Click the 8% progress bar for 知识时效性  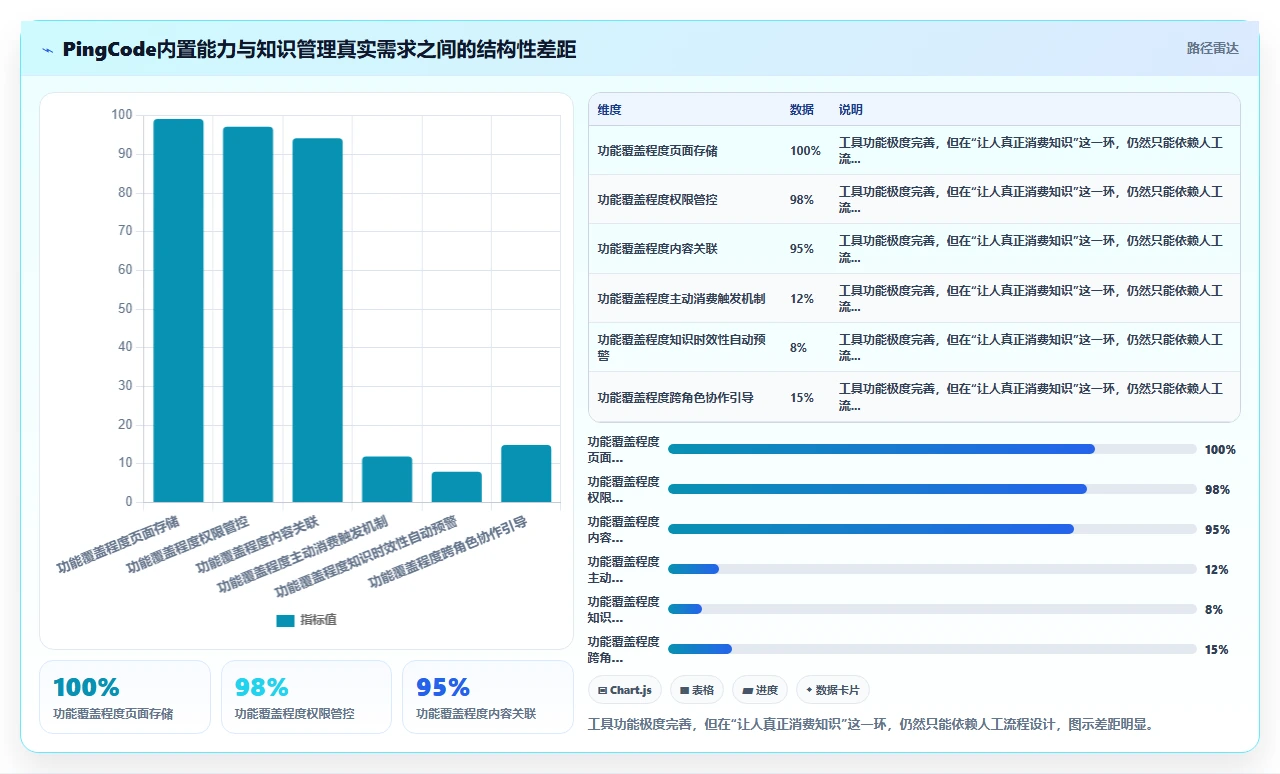coord(932,609)
